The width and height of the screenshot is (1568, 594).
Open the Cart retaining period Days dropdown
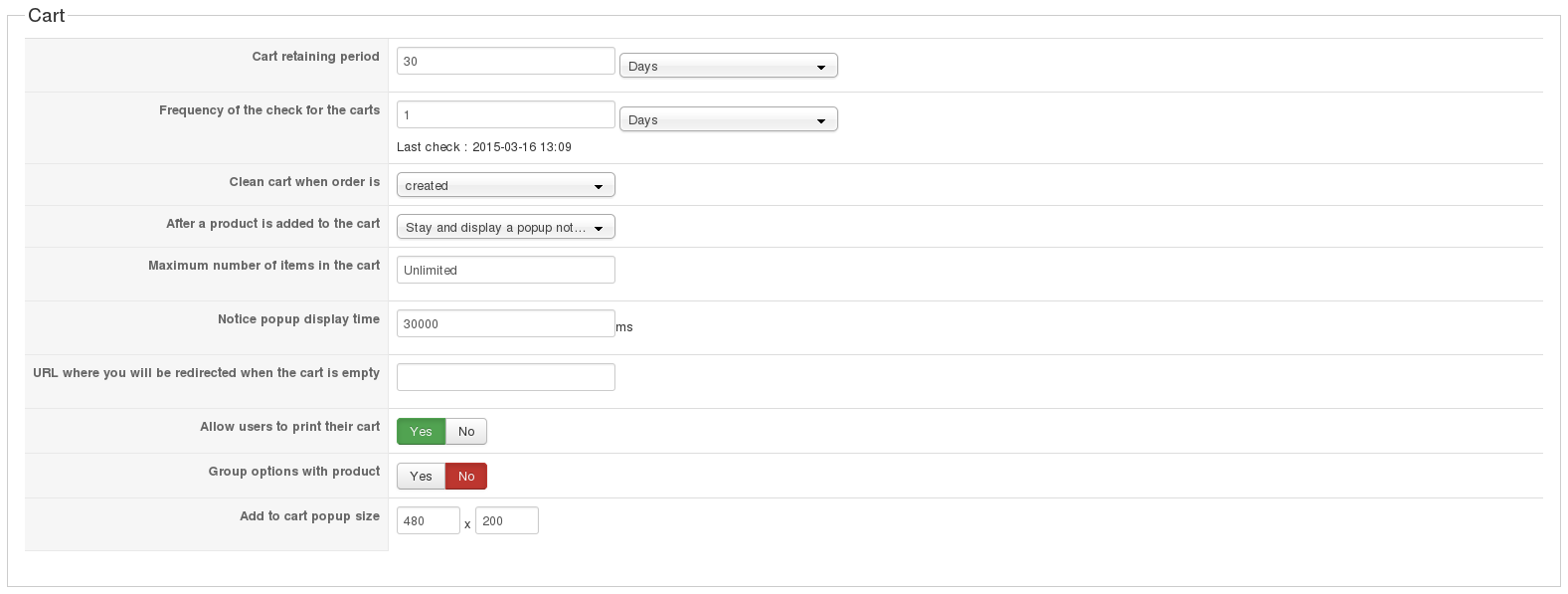tap(728, 67)
